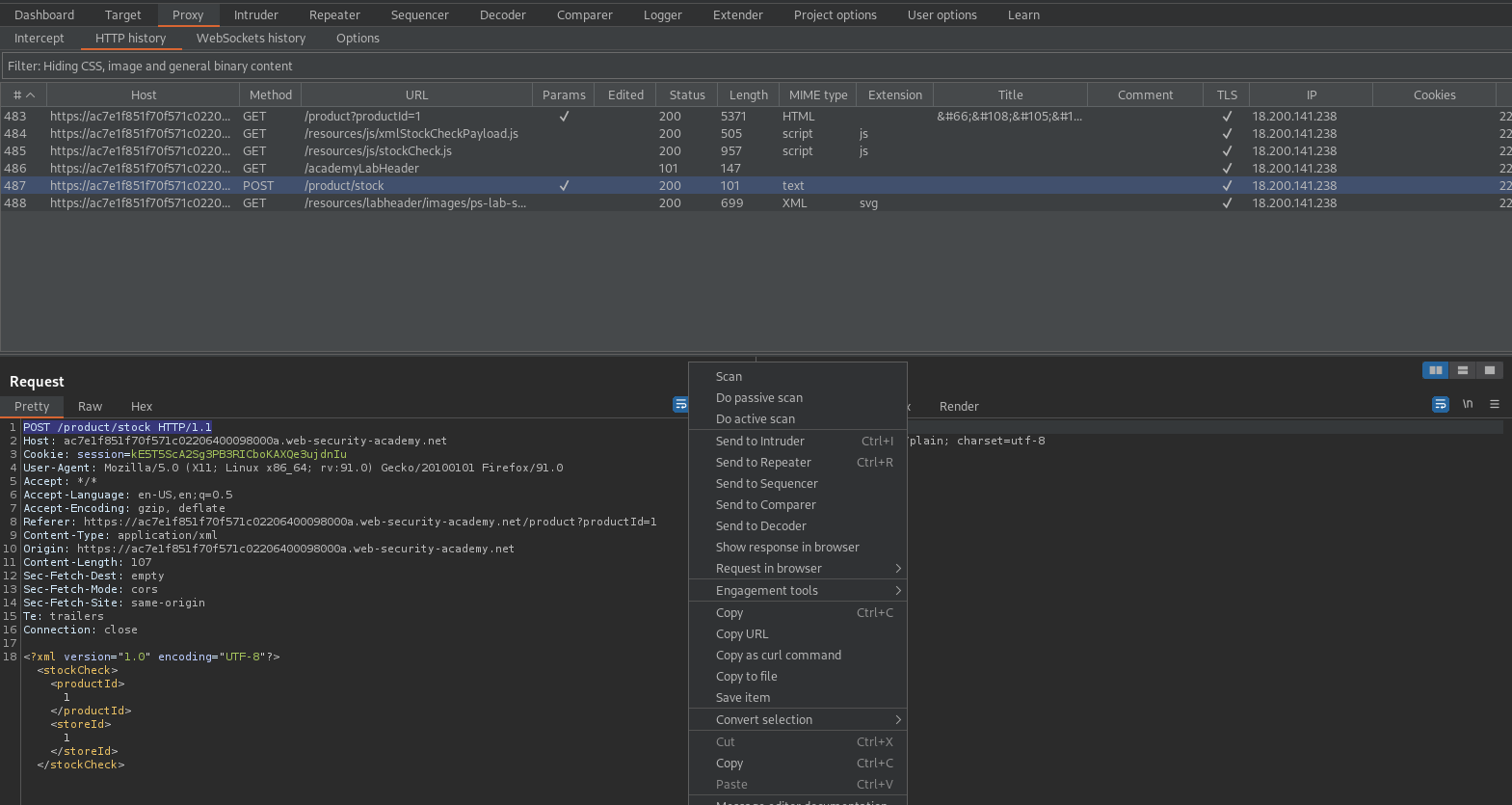Send the request to Decoder
Screen dimensions: 1512x805
tap(798, 526)
